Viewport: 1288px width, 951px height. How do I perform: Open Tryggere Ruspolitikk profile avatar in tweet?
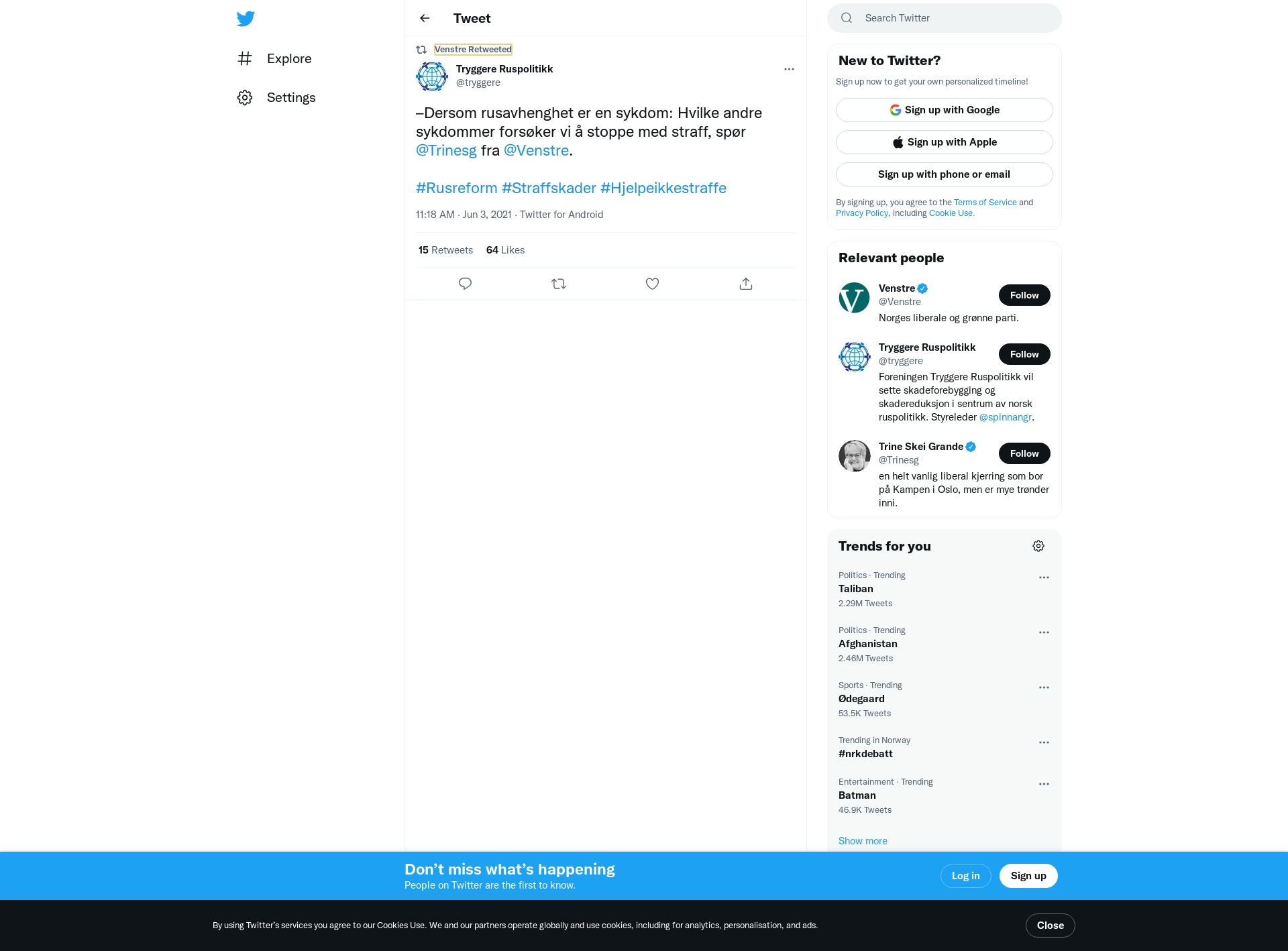[x=432, y=76]
